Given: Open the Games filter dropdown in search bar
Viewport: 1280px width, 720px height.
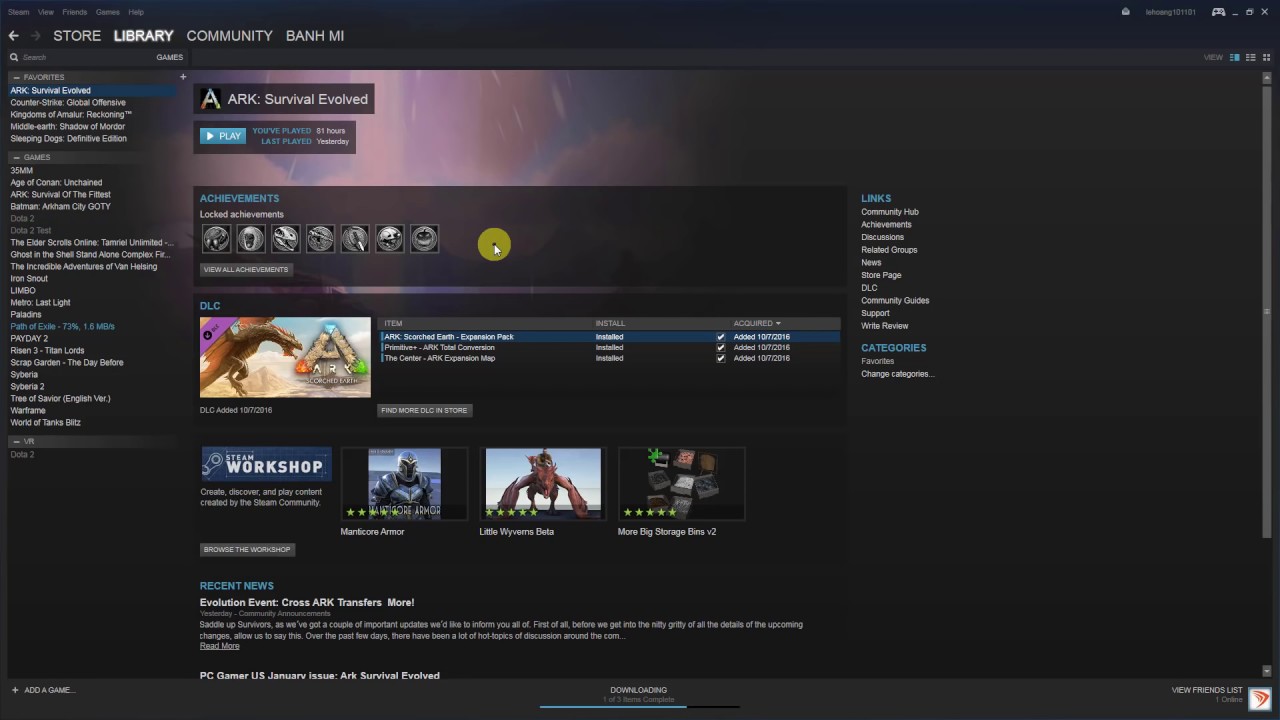Looking at the screenshot, I should (169, 58).
